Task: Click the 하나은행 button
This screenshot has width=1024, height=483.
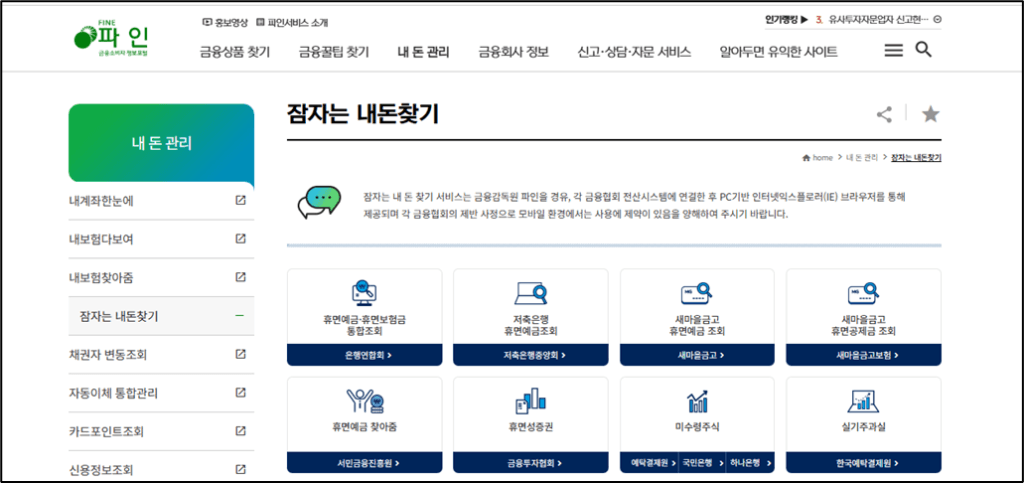Action: (x=750, y=463)
